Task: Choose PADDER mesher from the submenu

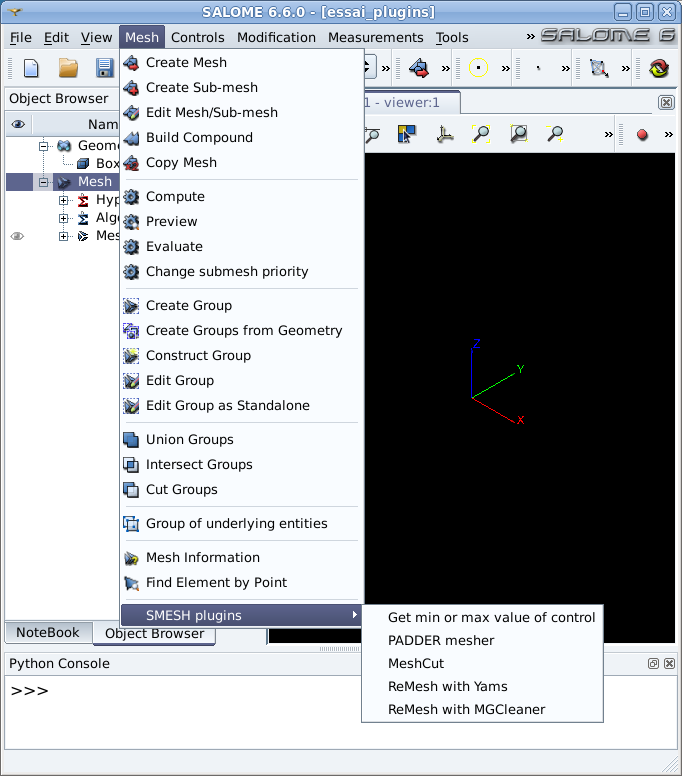Action: click(441, 641)
